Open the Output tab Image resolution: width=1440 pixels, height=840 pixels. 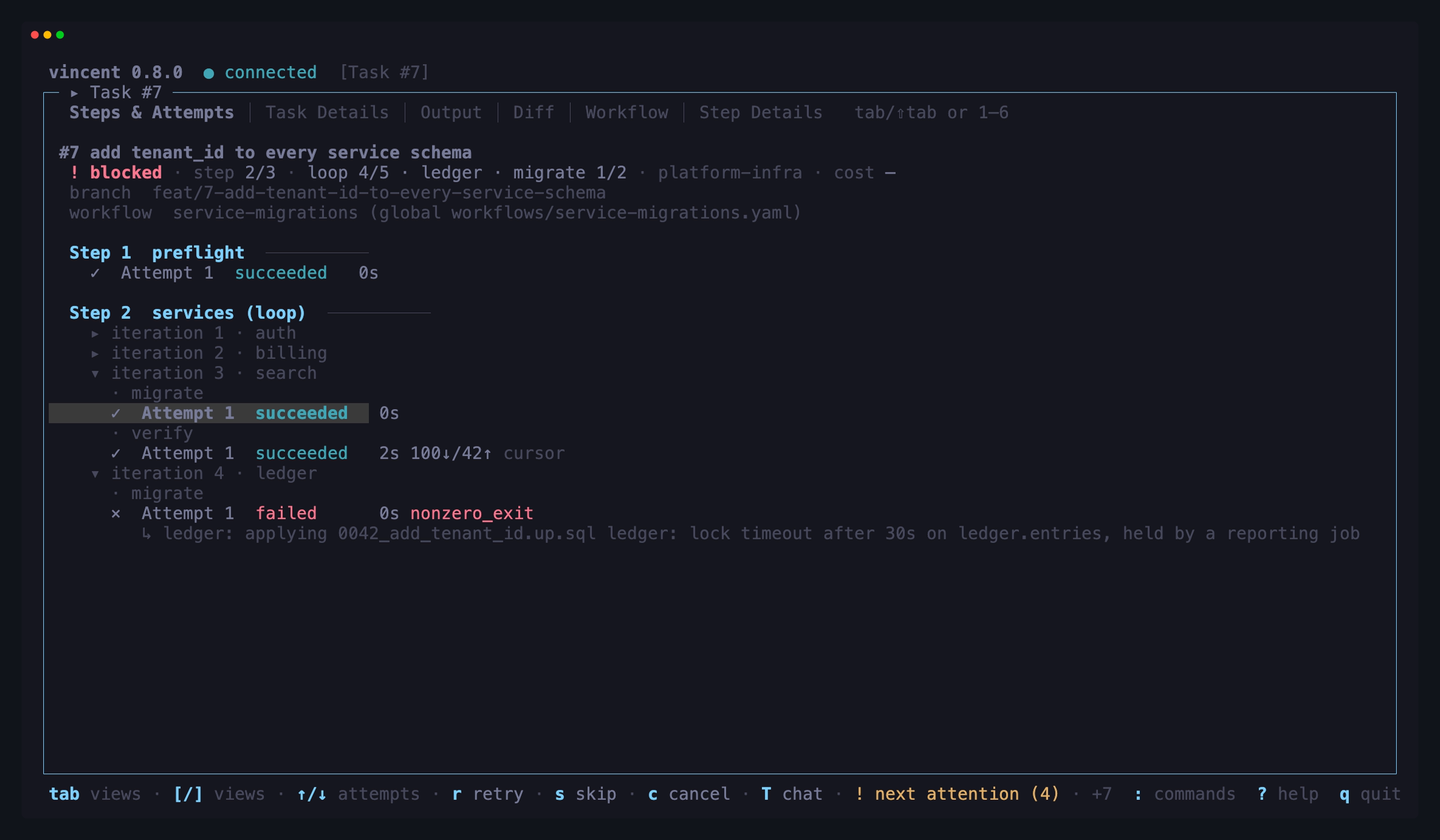click(x=451, y=113)
